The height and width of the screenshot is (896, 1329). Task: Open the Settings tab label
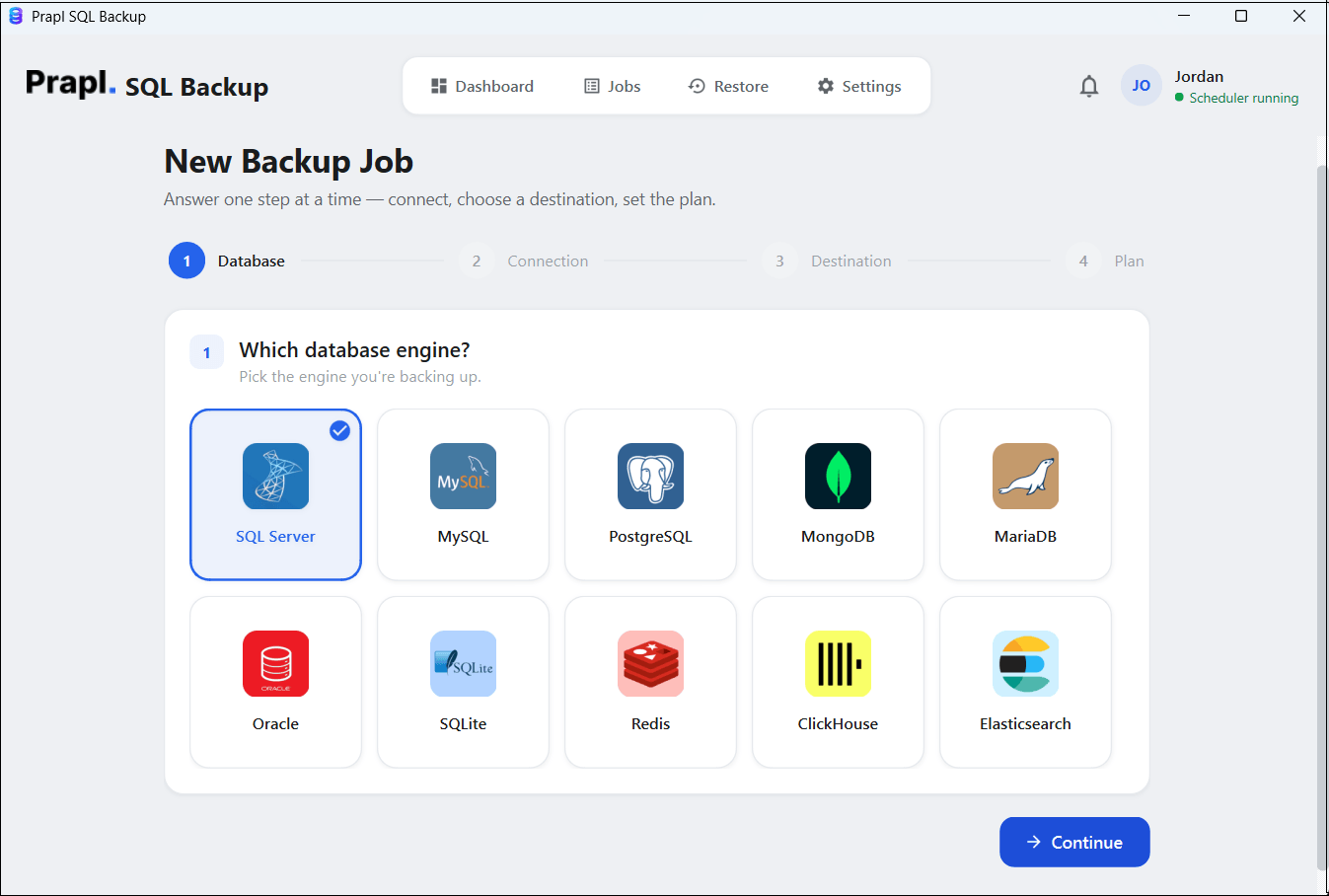(x=872, y=87)
